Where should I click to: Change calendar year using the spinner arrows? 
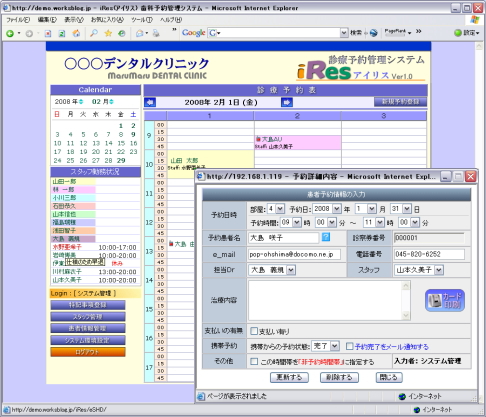(x=81, y=102)
